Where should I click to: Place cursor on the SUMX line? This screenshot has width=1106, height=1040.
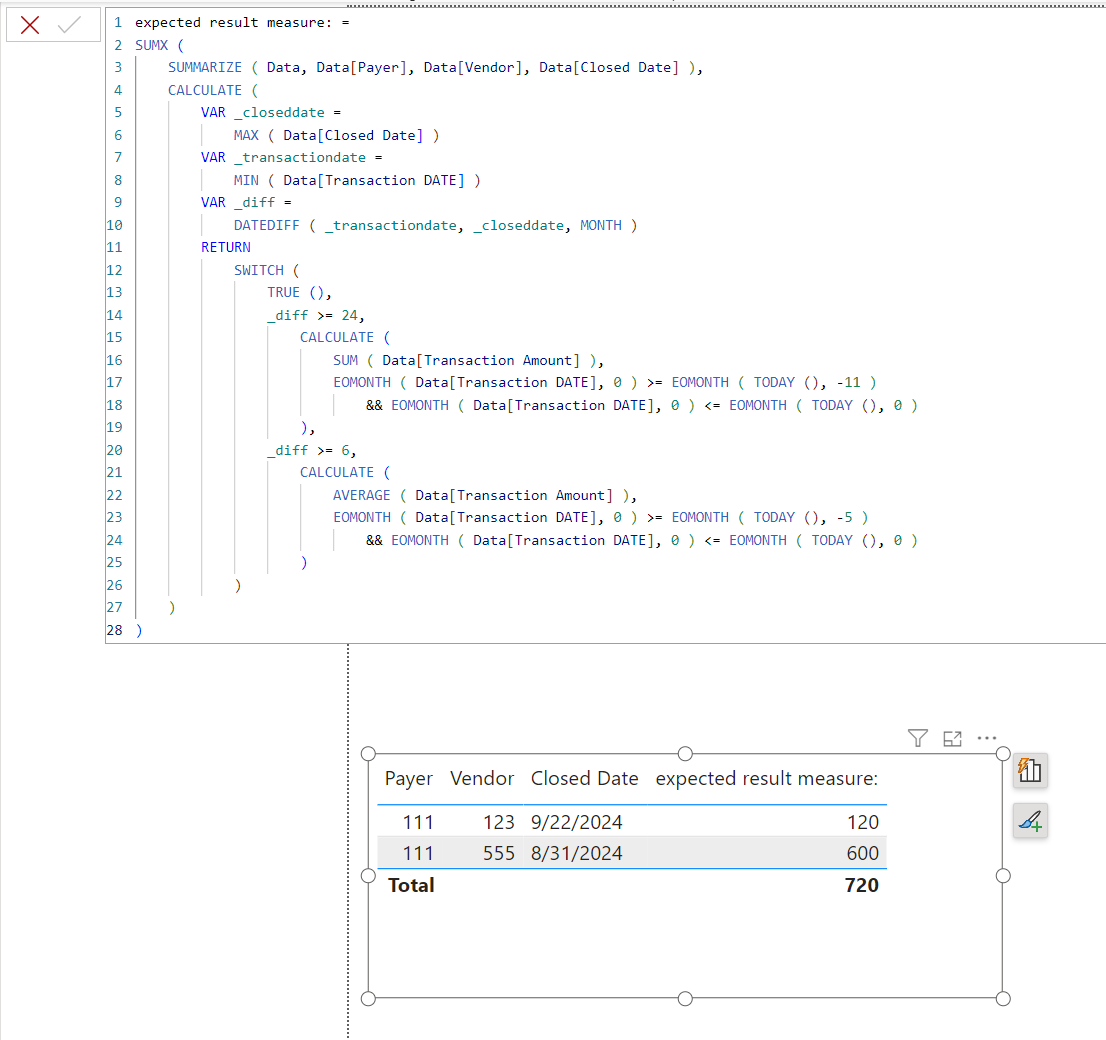click(159, 45)
